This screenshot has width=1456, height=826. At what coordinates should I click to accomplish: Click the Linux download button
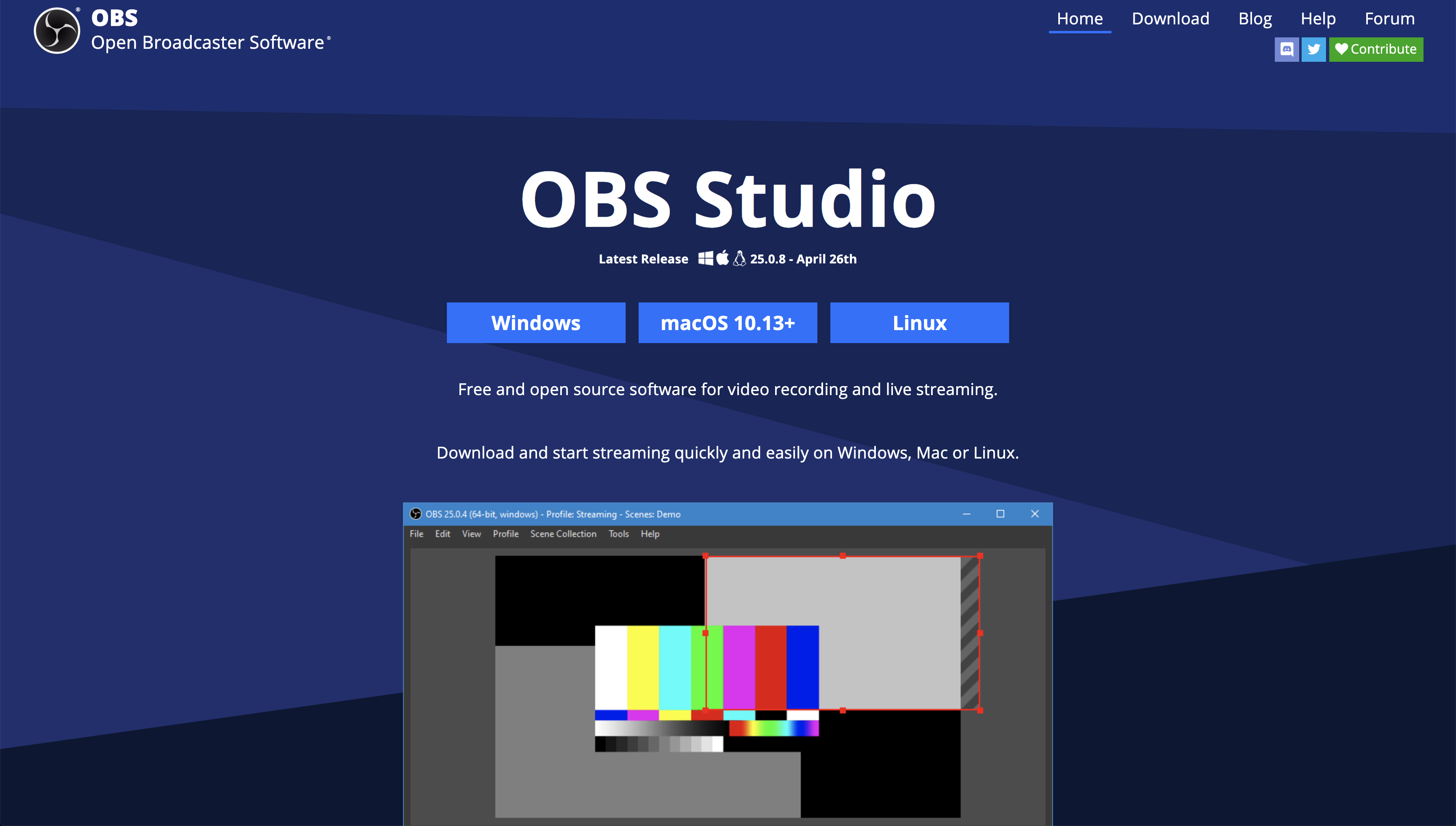click(x=919, y=322)
